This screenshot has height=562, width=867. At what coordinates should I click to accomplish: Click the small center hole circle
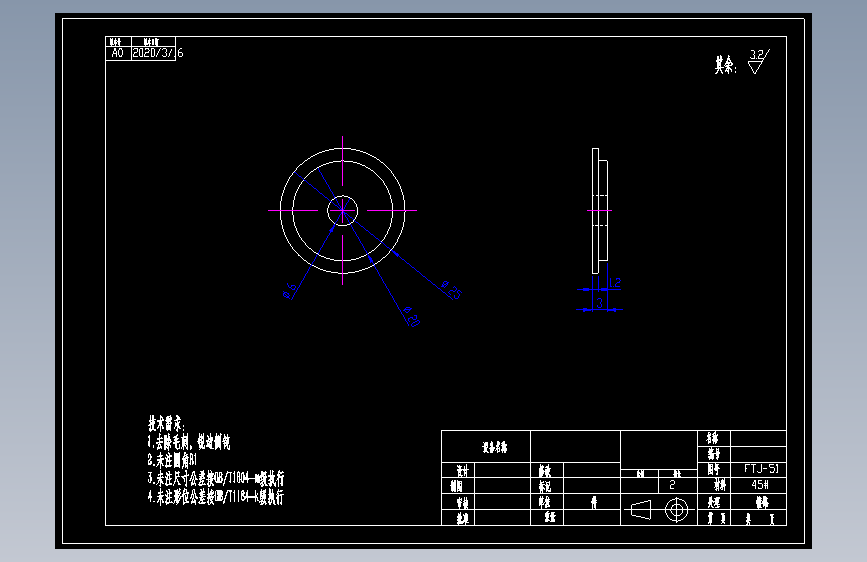tap(343, 211)
